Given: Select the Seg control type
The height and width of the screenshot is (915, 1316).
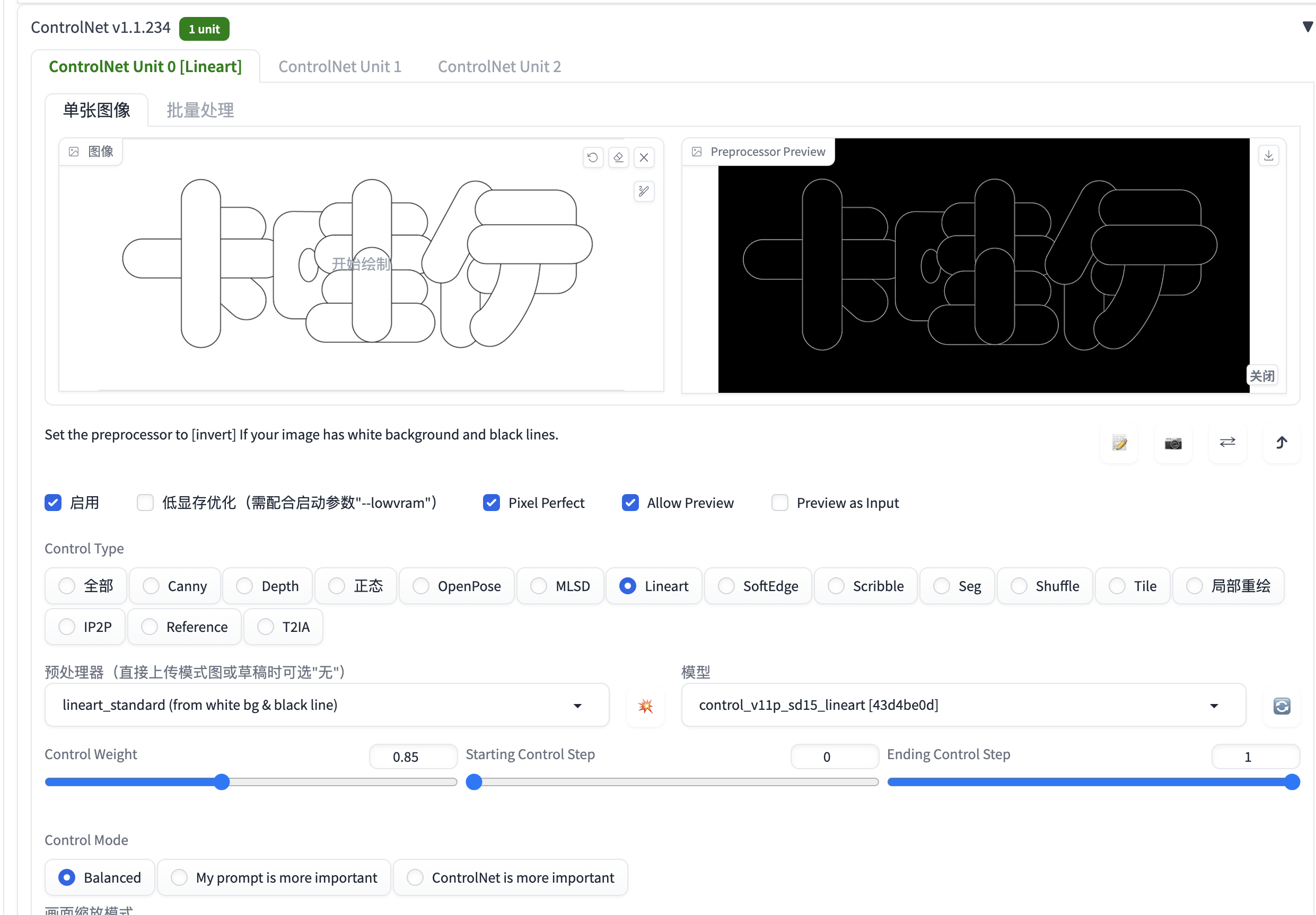Looking at the screenshot, I should pyautogui.click(x=958, y=586).
